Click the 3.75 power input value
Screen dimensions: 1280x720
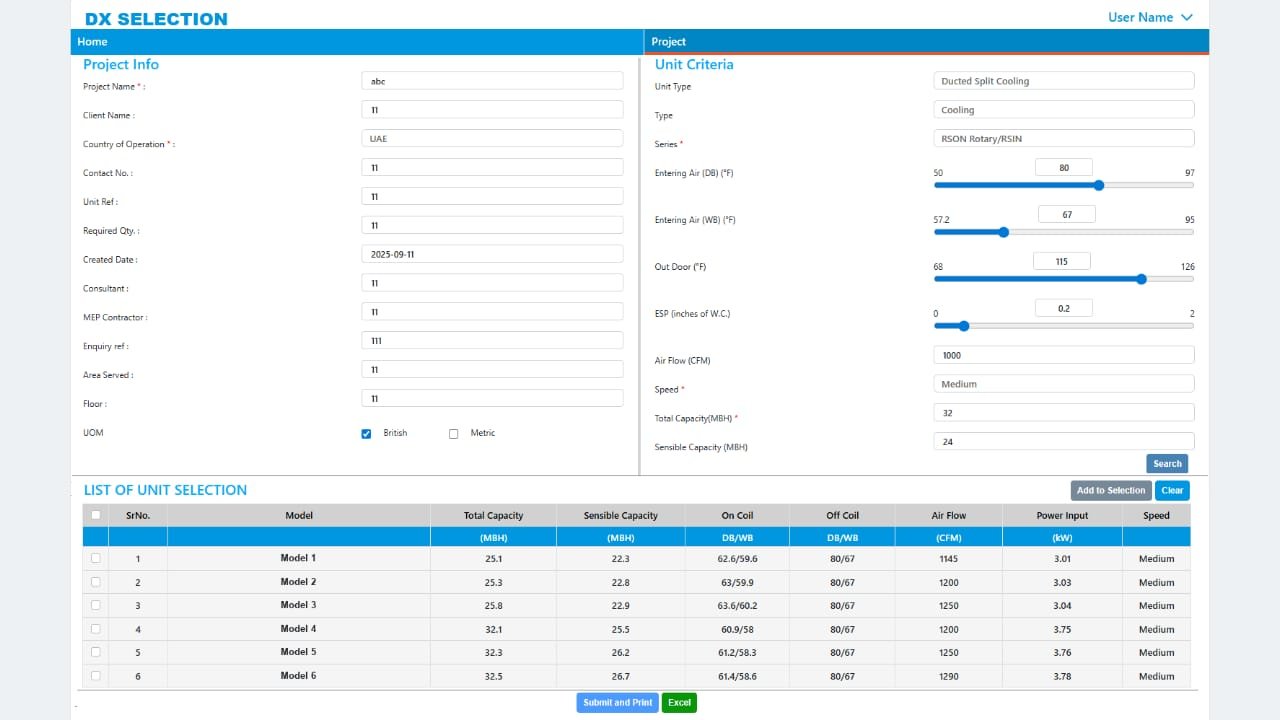point(1062,630)
